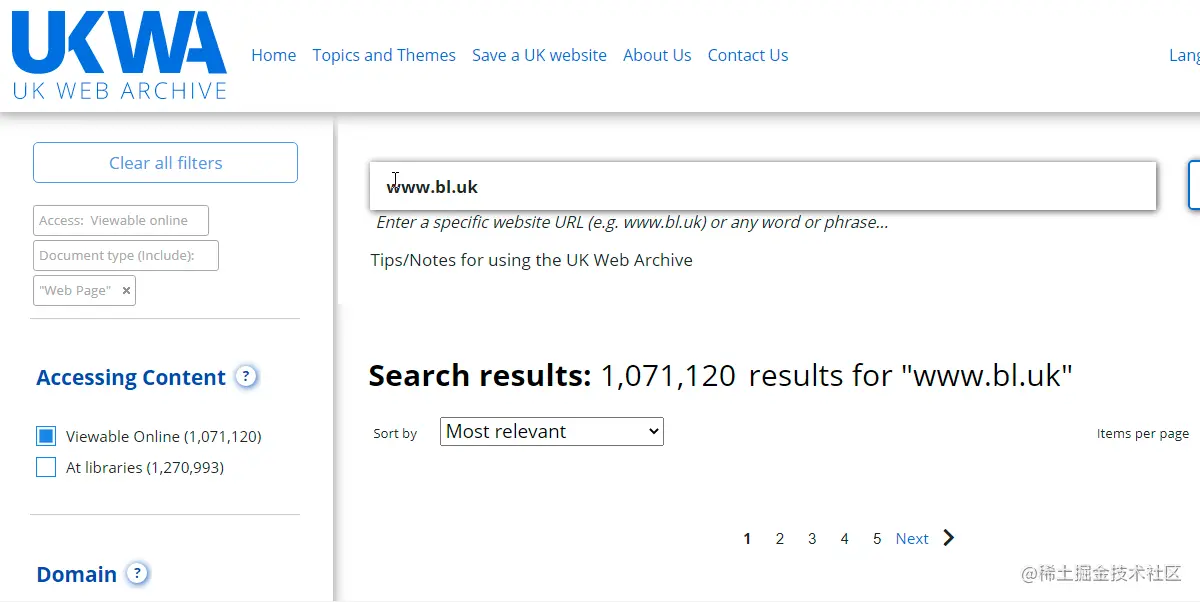1200x602 pixels.
Task: Select current page 1 in pagination
Action: (747, 539)
